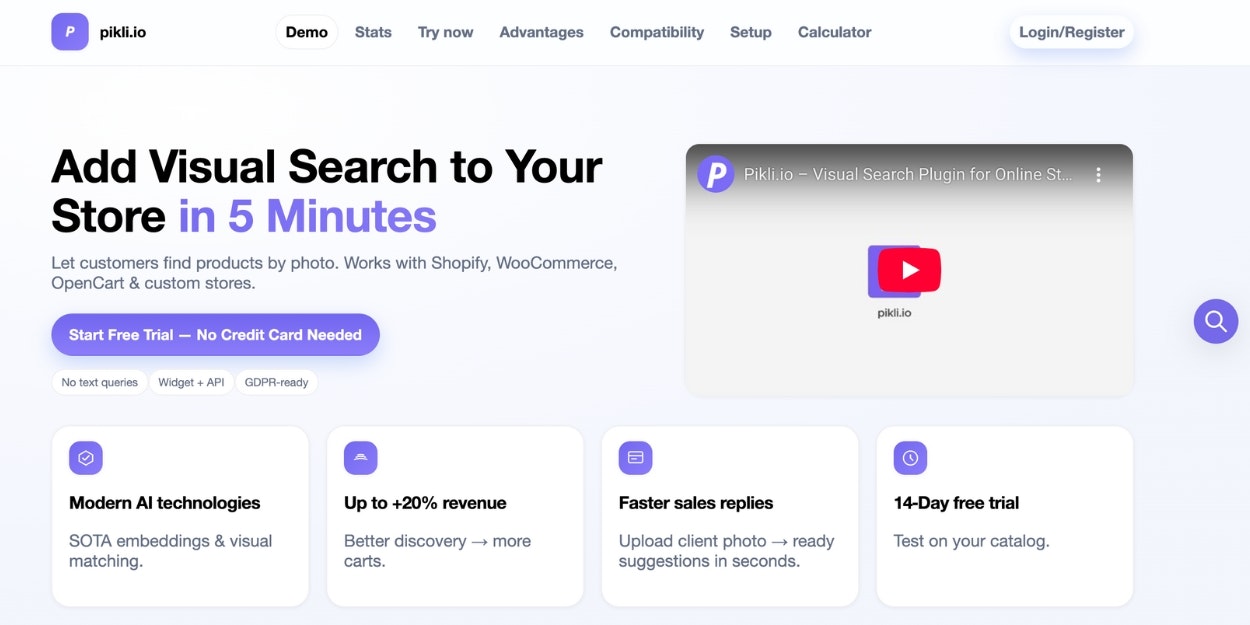Go to the Stats section
This screenshot has height=625, width=1250.
[373, 32]
